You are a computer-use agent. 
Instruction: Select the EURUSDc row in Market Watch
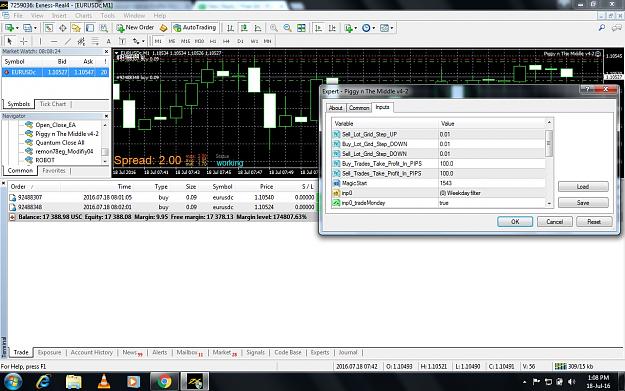pos(55,72)
